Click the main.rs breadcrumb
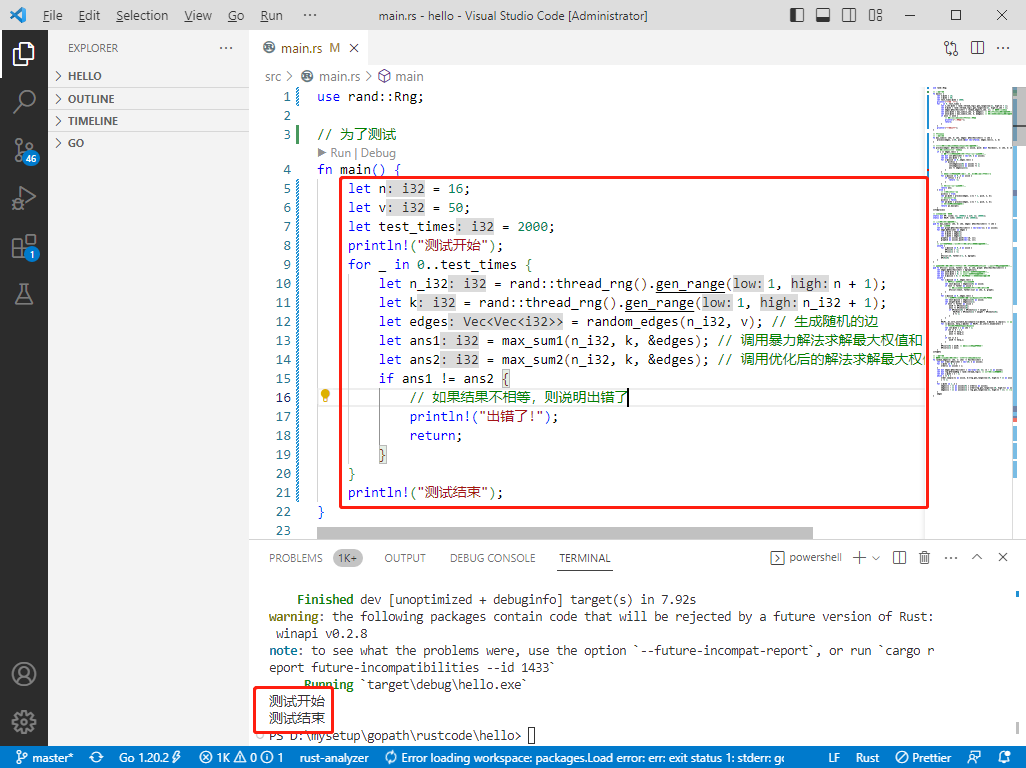 coord(339,77)
